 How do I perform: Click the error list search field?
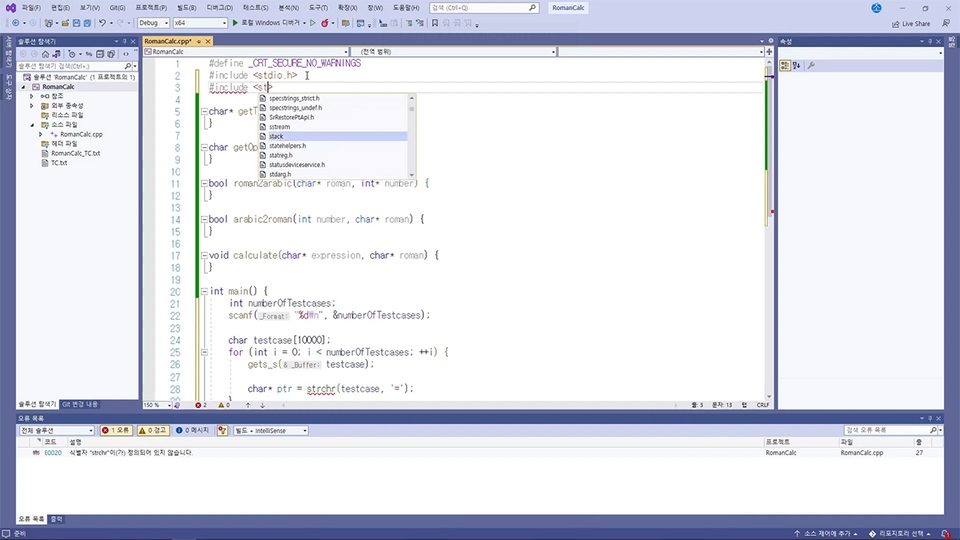pyautogui.click(x=890, y=430)
